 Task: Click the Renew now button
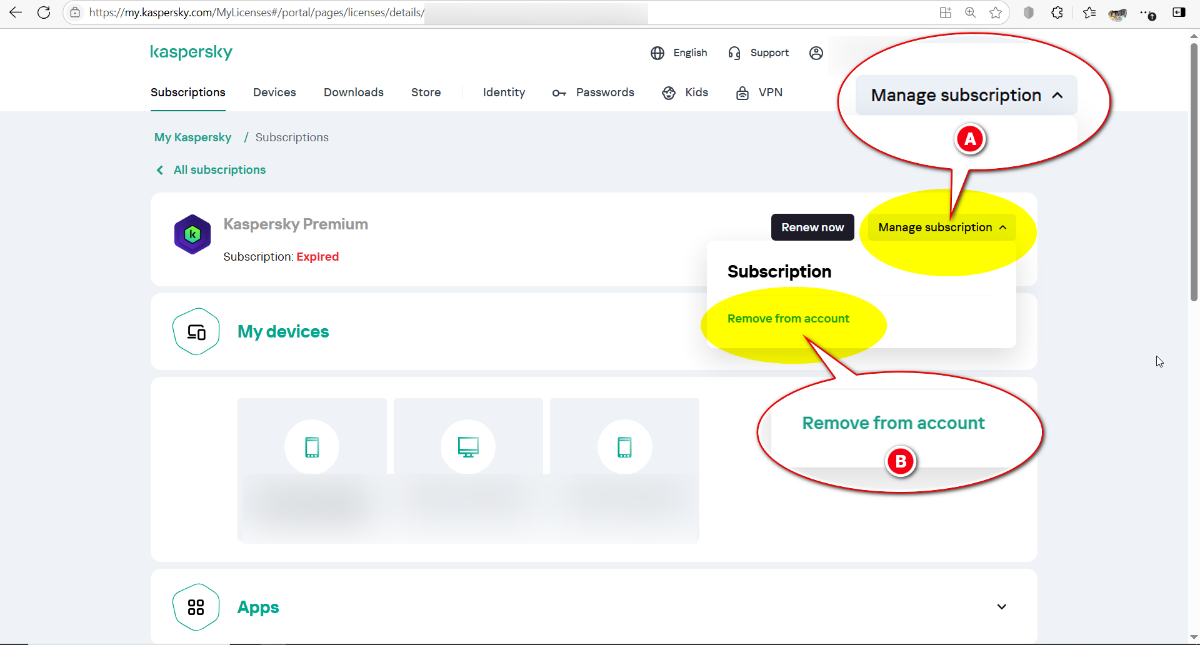[x=813, y=227]
